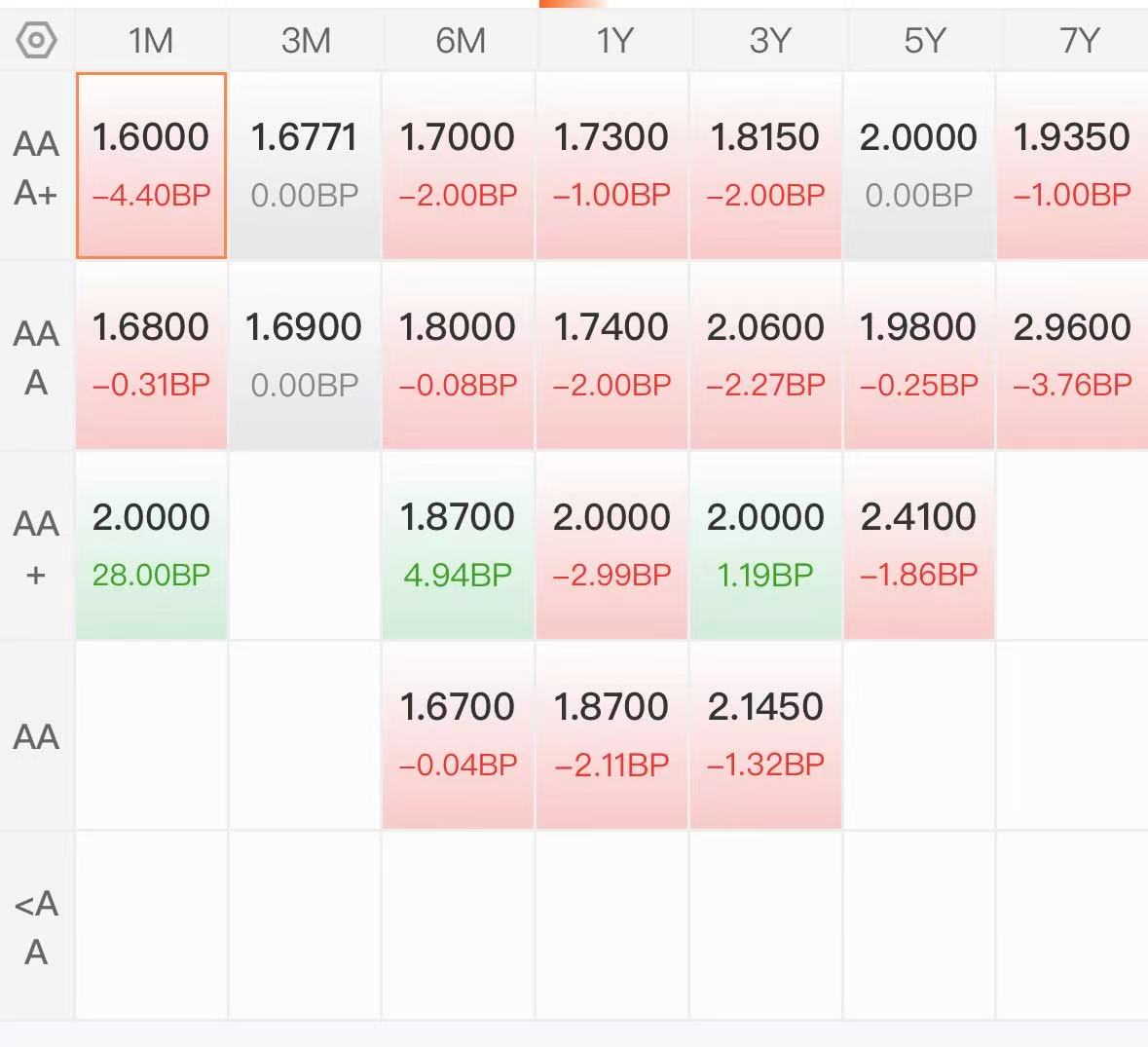Open the hexagon settings icon

coord(36,40)
